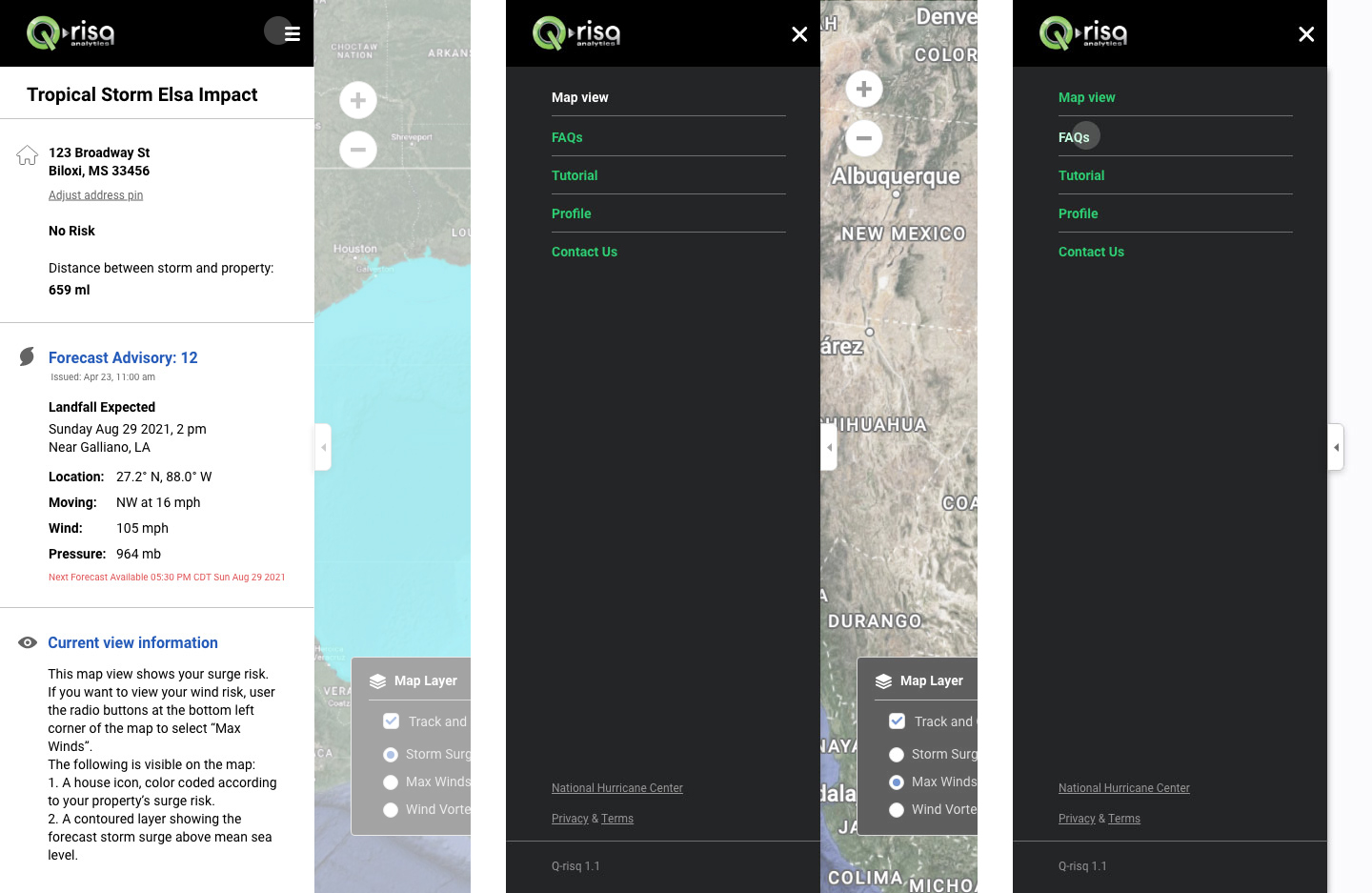Click the panel handle on the Albuquerque map
This screenshot has width=1372, height=893.
(x=830, y=447)
